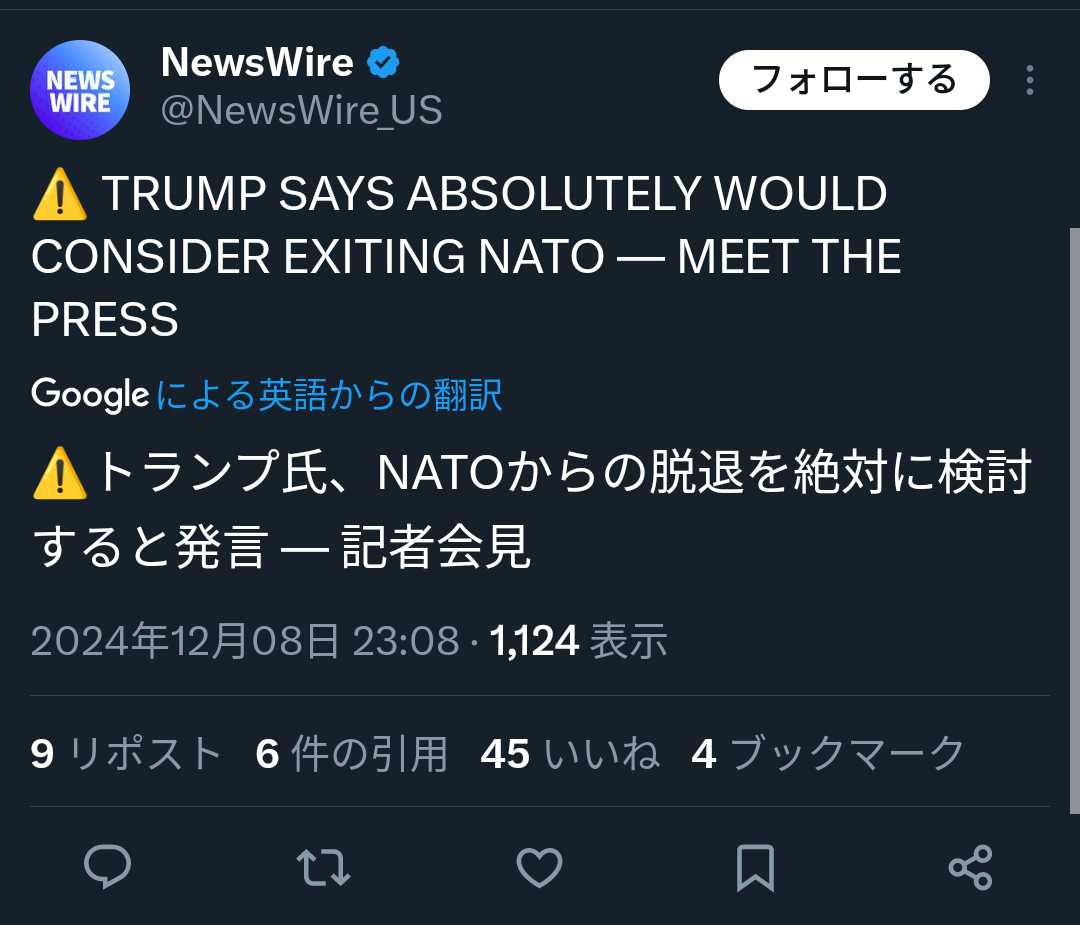Click the フォローする follow button
The image size is (1080, 925).
tap(854, 80)
